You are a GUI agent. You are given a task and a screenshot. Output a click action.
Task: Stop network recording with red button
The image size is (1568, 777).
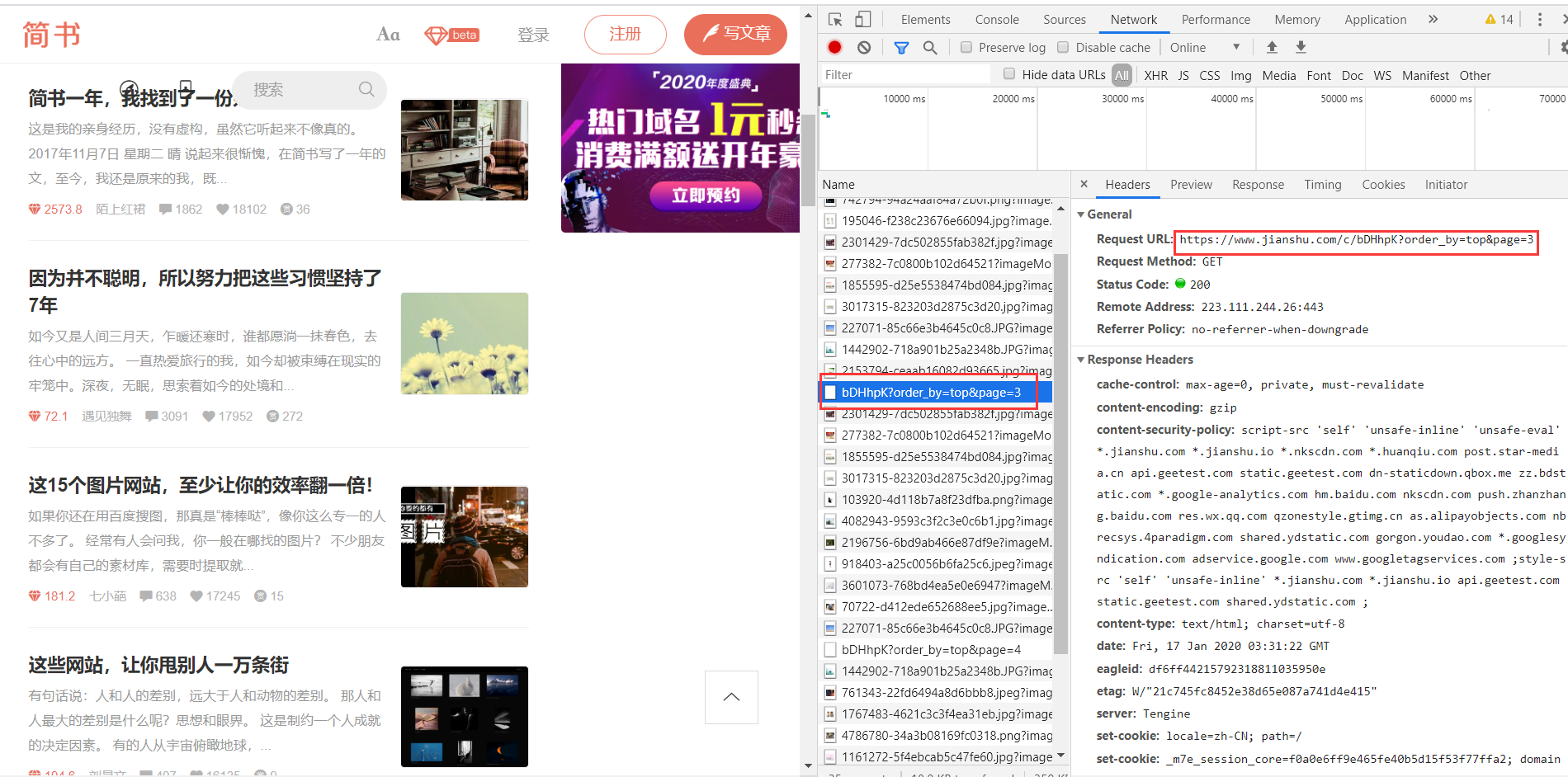835,47
